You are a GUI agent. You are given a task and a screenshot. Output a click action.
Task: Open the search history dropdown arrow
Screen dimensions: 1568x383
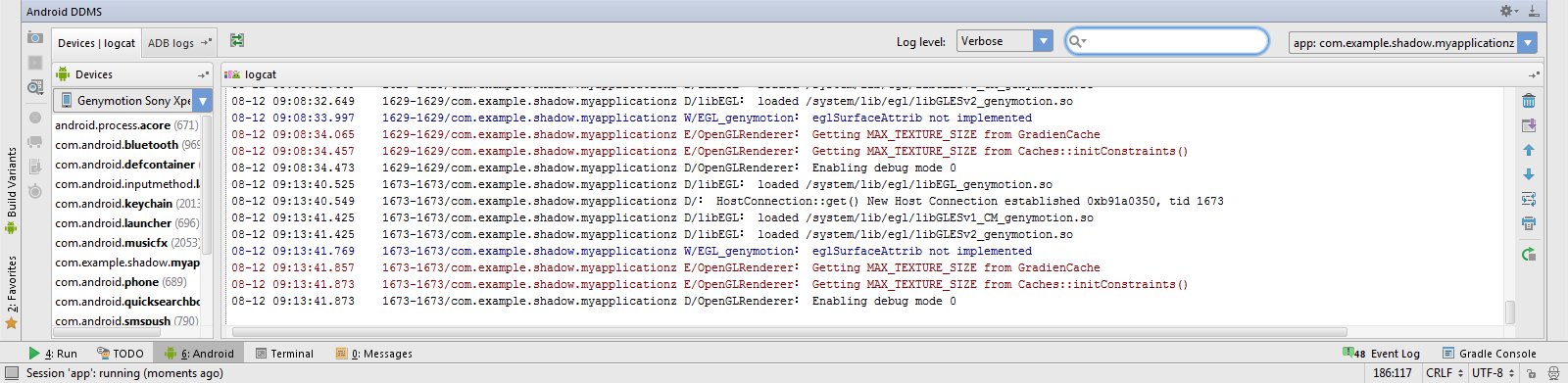click(1085, 42)
